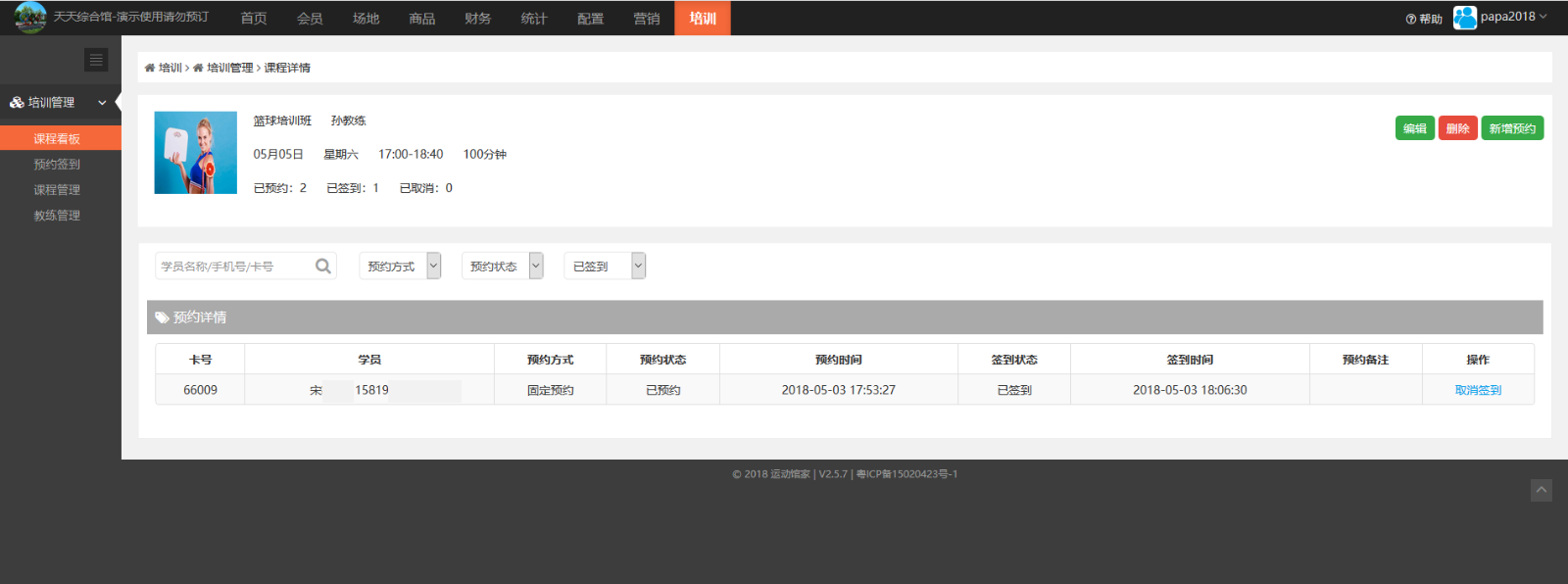Image resolution: width=1568 pixels, height=584 pixels.
Task: Collapse the 培训管理 sidebar chevron
Action: [x=102, y=102]
